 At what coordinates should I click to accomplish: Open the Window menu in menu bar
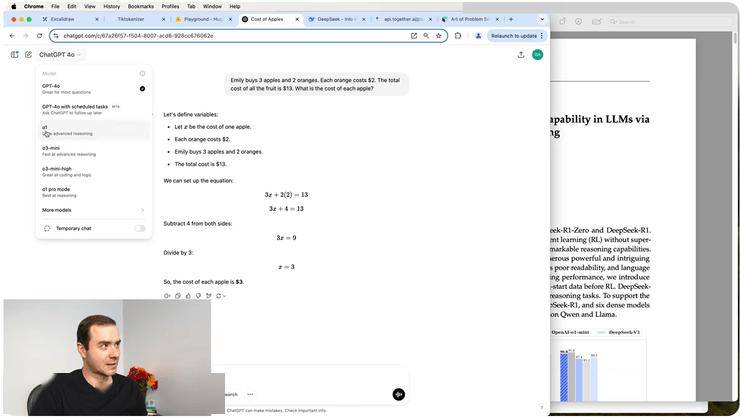tap(212, 6)
